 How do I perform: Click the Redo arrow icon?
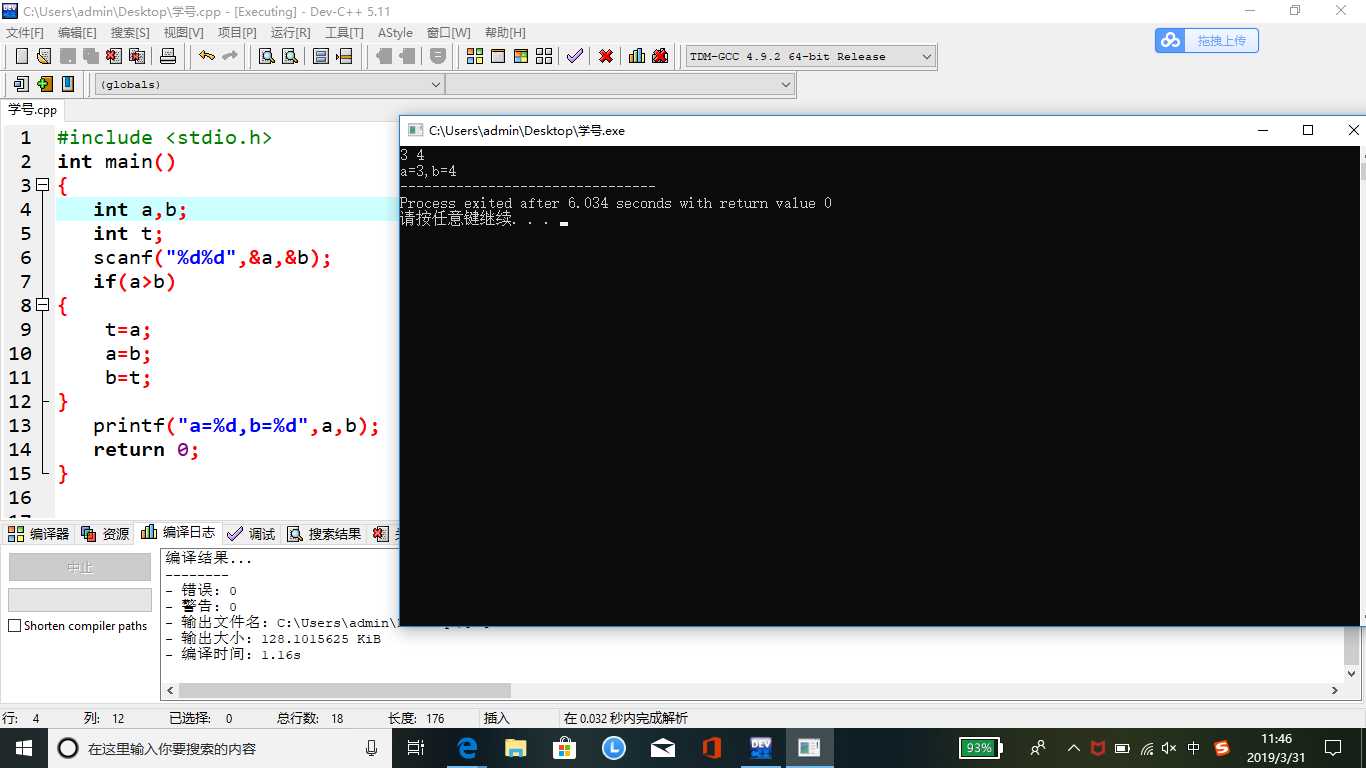(x=230, y=56)
